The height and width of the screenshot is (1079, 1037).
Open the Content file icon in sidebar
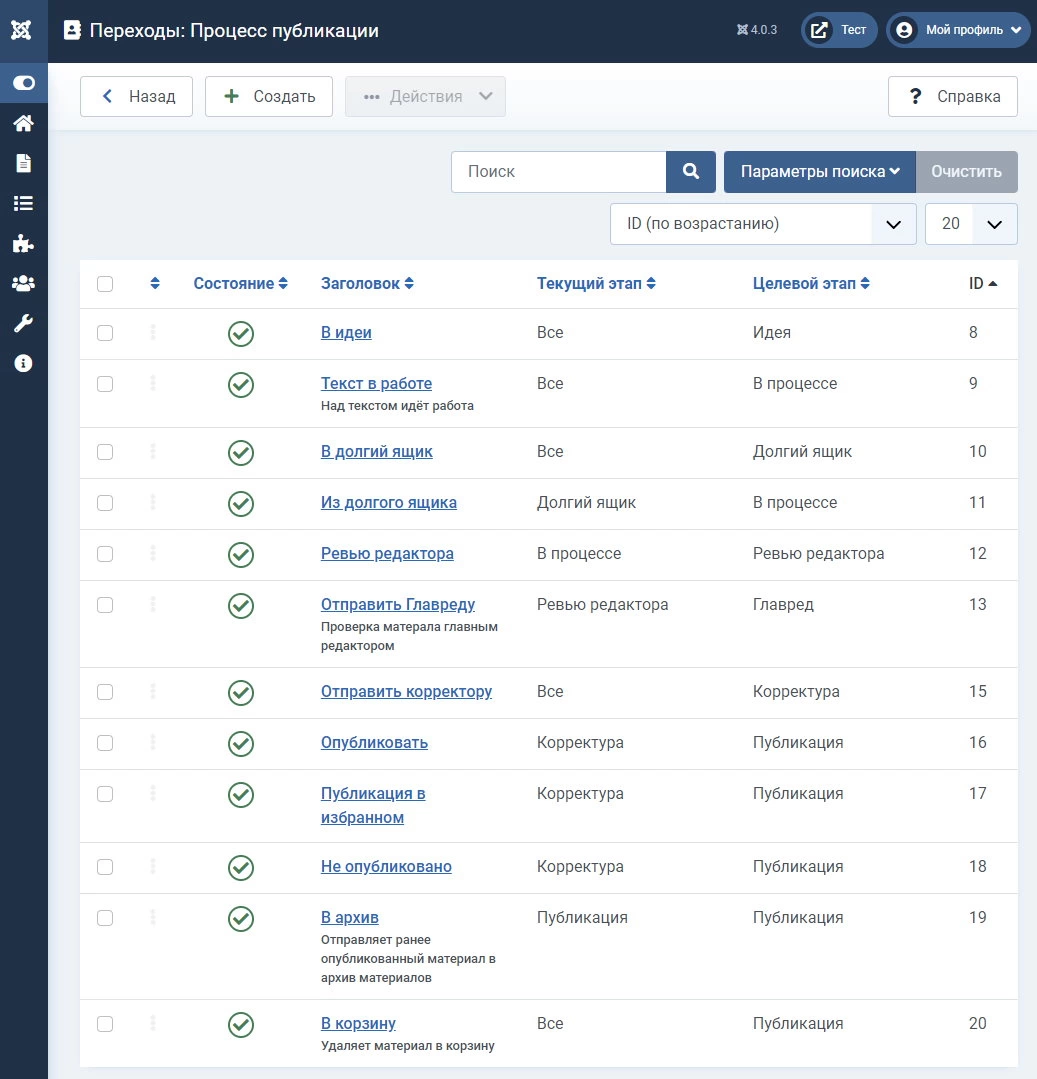click(x=23, y=163)
